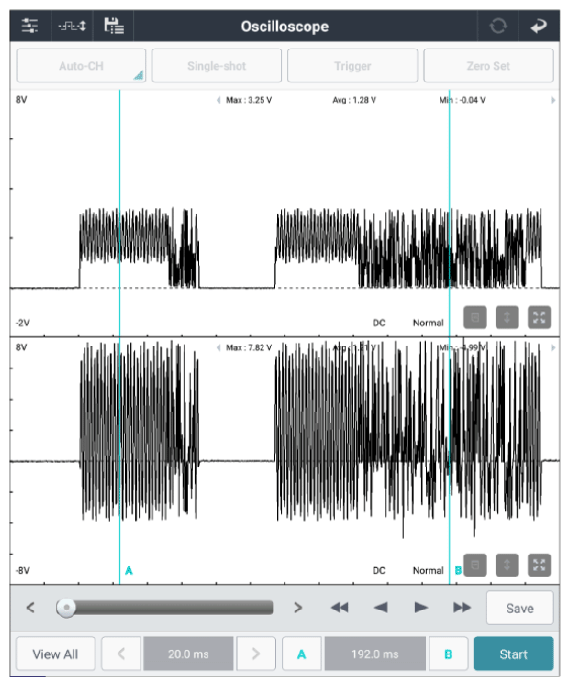Start the oscilloscope acquisition
The image size is (570, 686).
(514, 654)
